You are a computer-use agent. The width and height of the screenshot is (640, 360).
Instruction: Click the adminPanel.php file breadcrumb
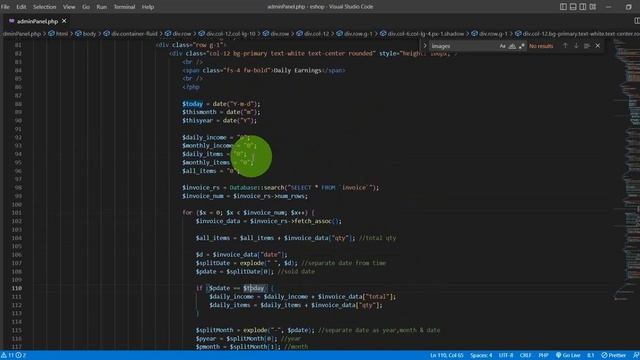21,33
